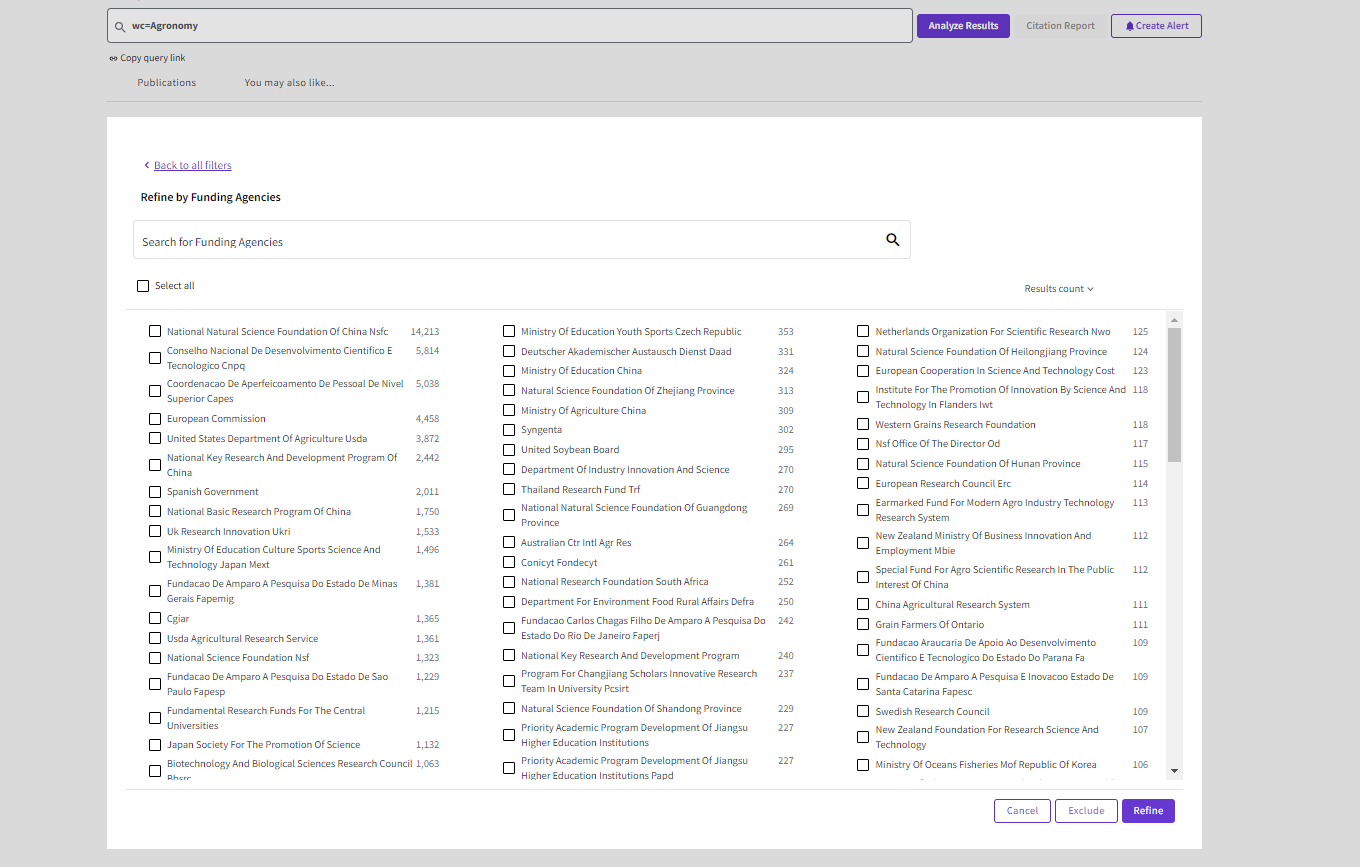Open the You may also like tab

click(x=290, y=83)
